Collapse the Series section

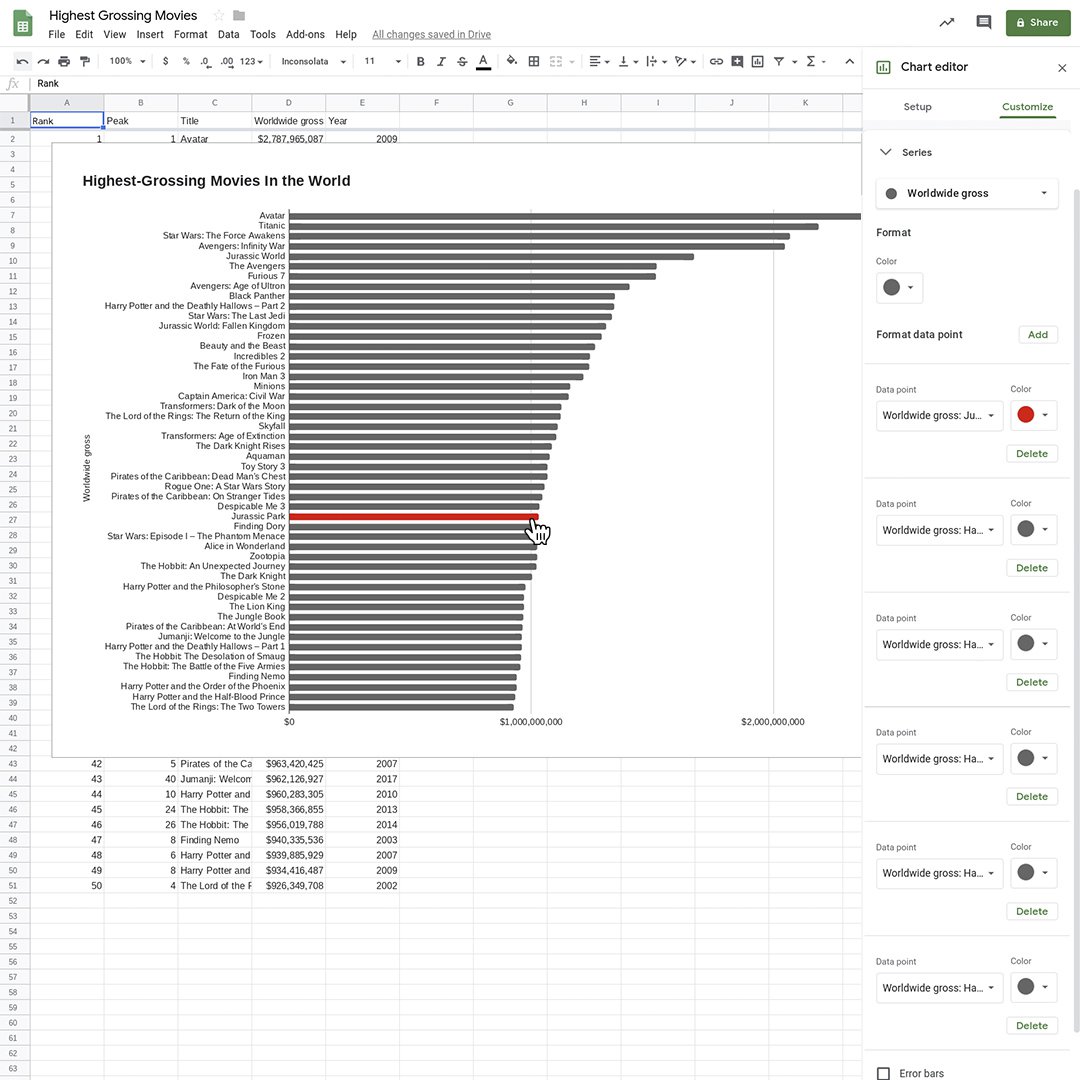886,152
